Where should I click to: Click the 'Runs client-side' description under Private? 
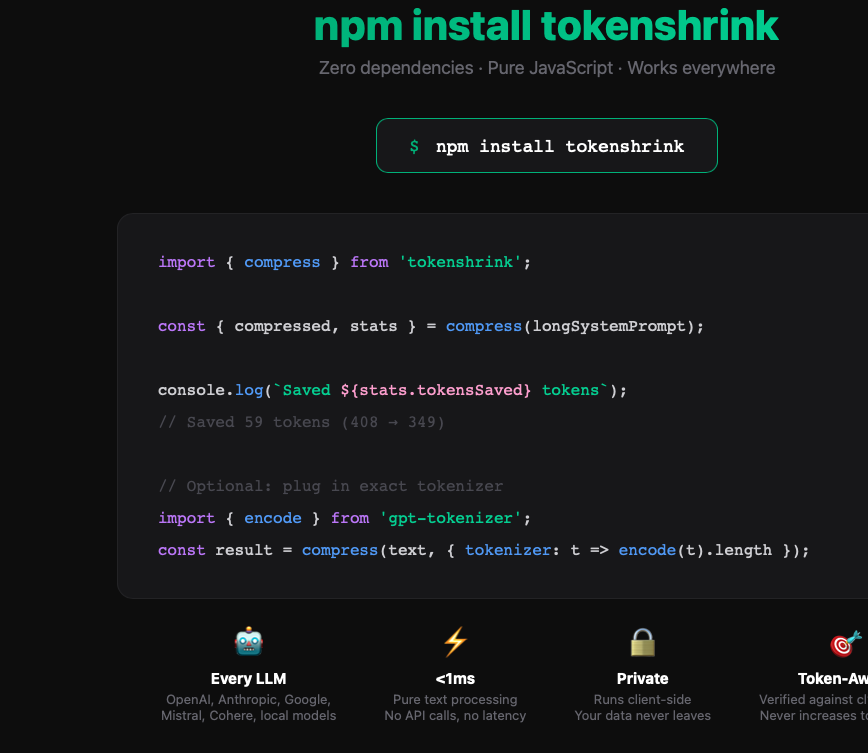642,699
